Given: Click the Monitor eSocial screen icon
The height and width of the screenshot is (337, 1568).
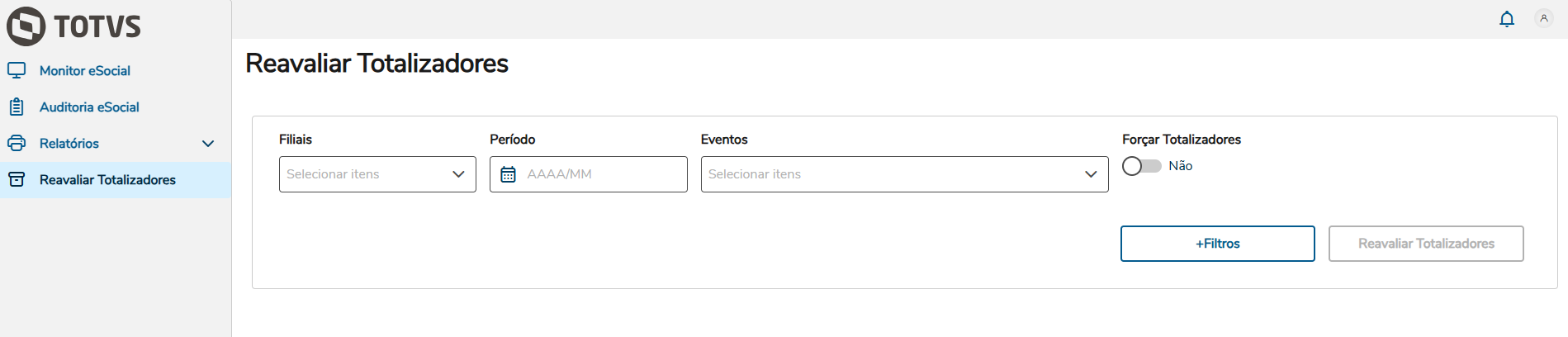Looking at the screenshot, I should [17, 70].
